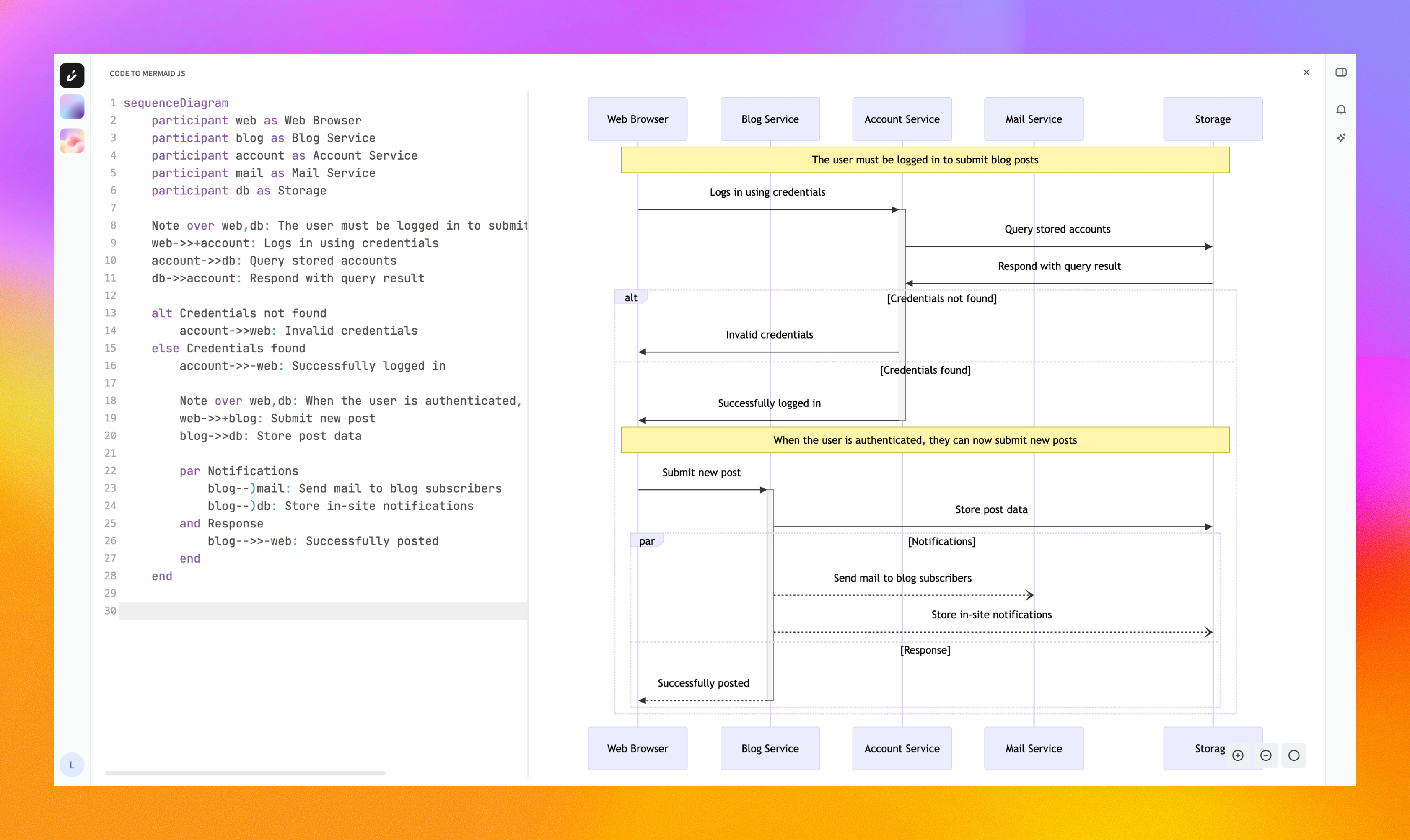
Task: Click the 'end' keyword on line 28
Action: (161, 576)
